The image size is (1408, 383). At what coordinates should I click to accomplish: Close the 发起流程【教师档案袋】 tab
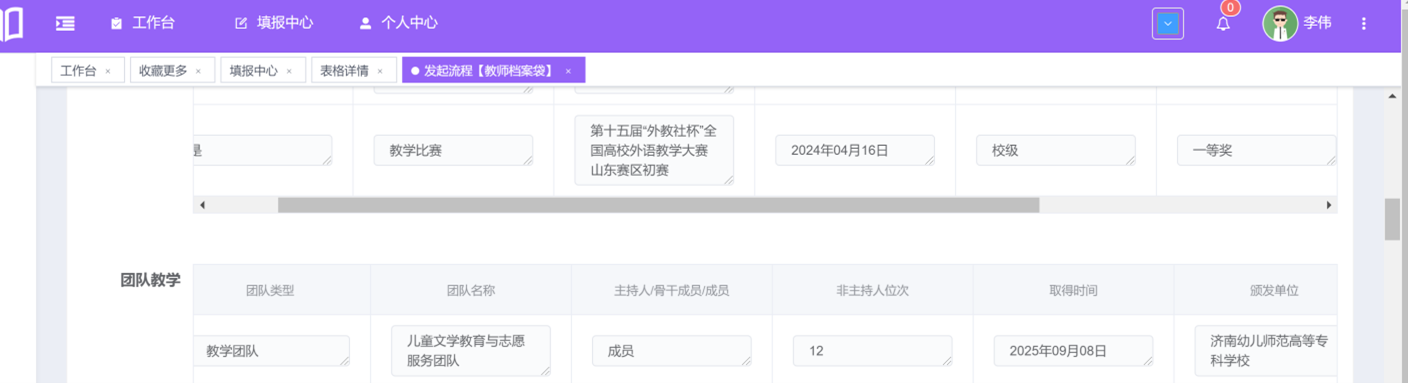568,71
